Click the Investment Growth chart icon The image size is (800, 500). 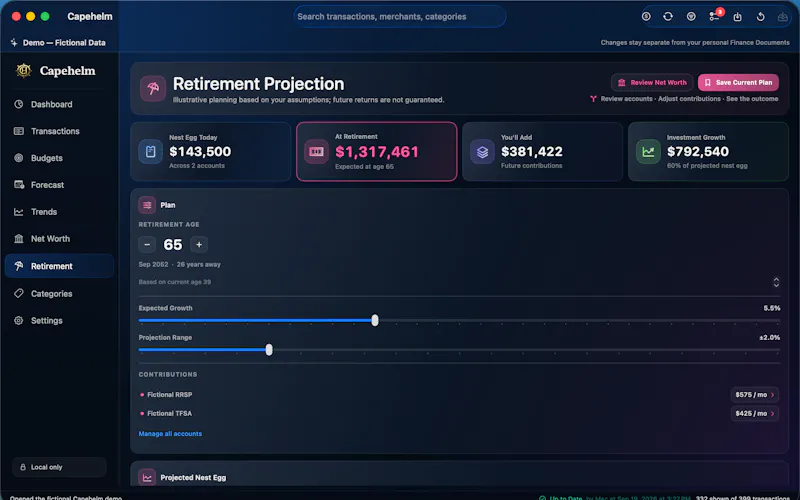tap(648, 152)
